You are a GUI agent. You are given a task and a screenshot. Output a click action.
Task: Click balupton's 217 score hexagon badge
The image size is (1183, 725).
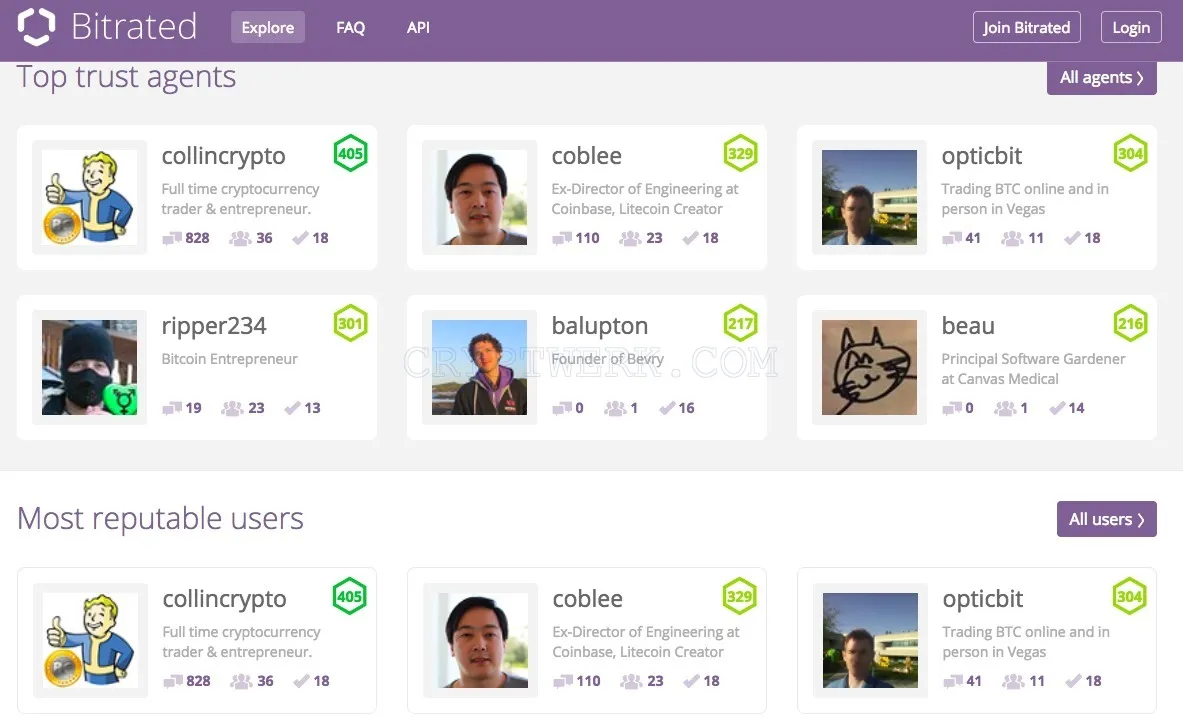click(740, 324)
